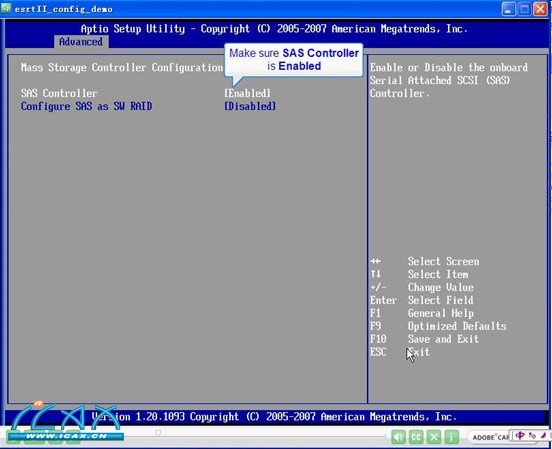The width and height of the screenshot is (552, 449).
Task: Toggle closed captions with CC button
Action: [x=416, y=437]
